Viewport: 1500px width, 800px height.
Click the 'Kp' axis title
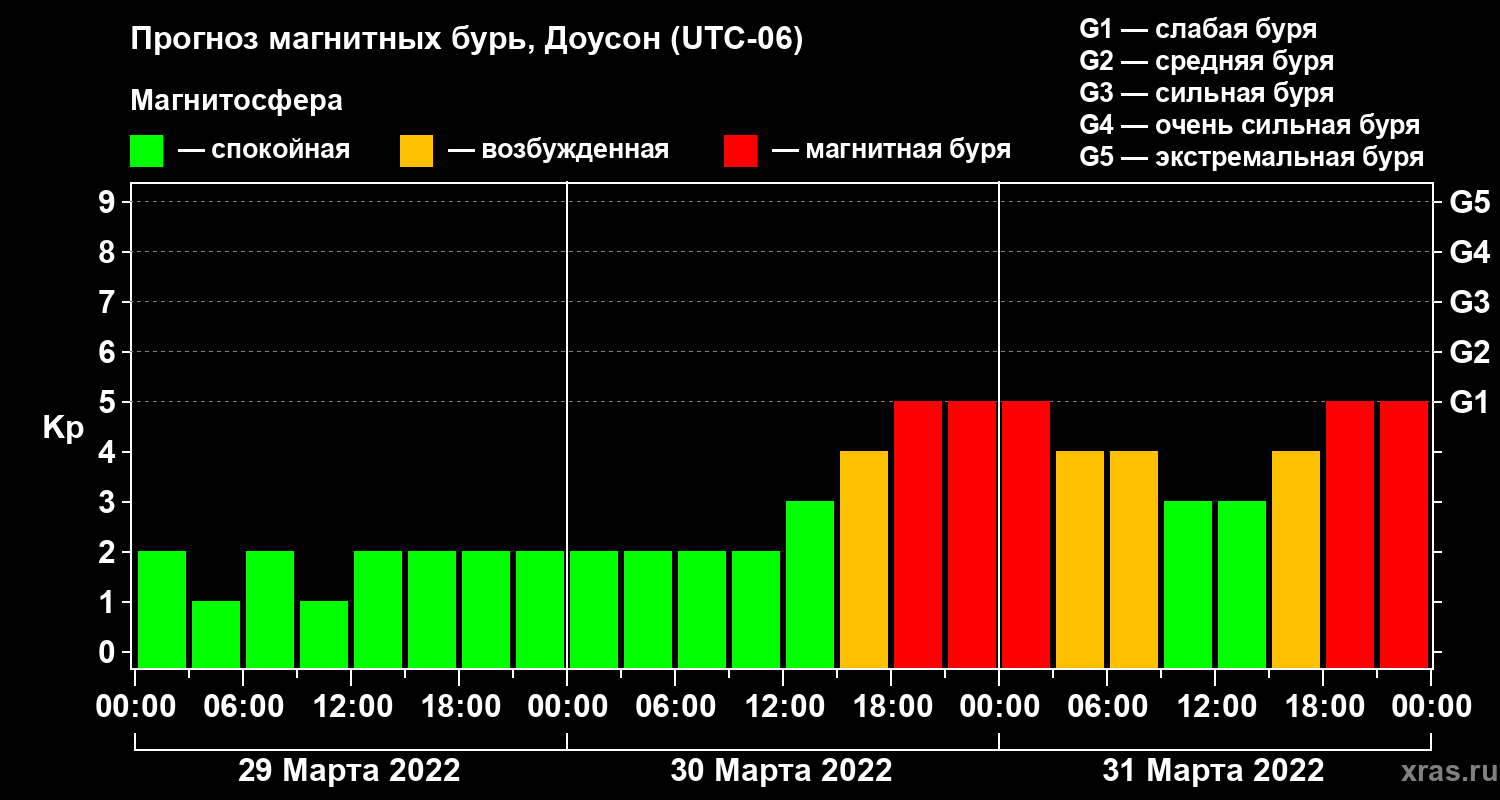tap(63, 428)
